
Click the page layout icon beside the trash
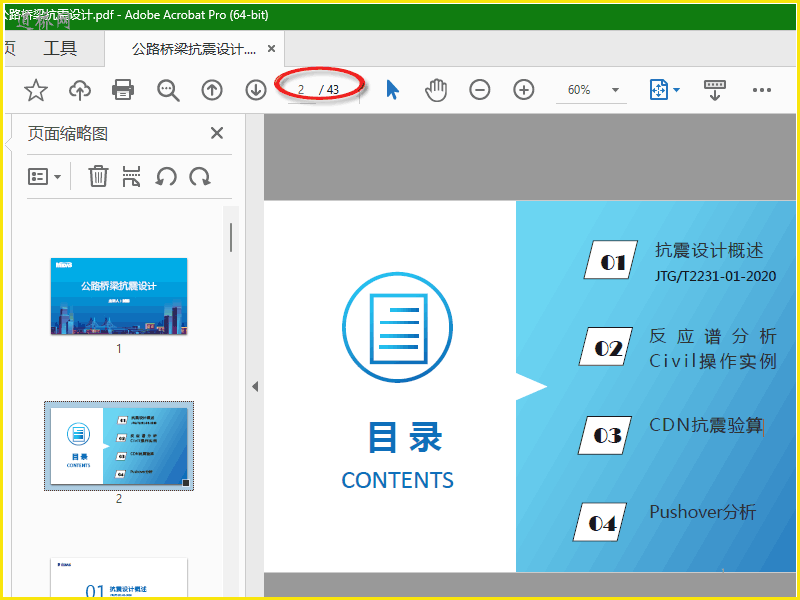(x=131, y=177)
